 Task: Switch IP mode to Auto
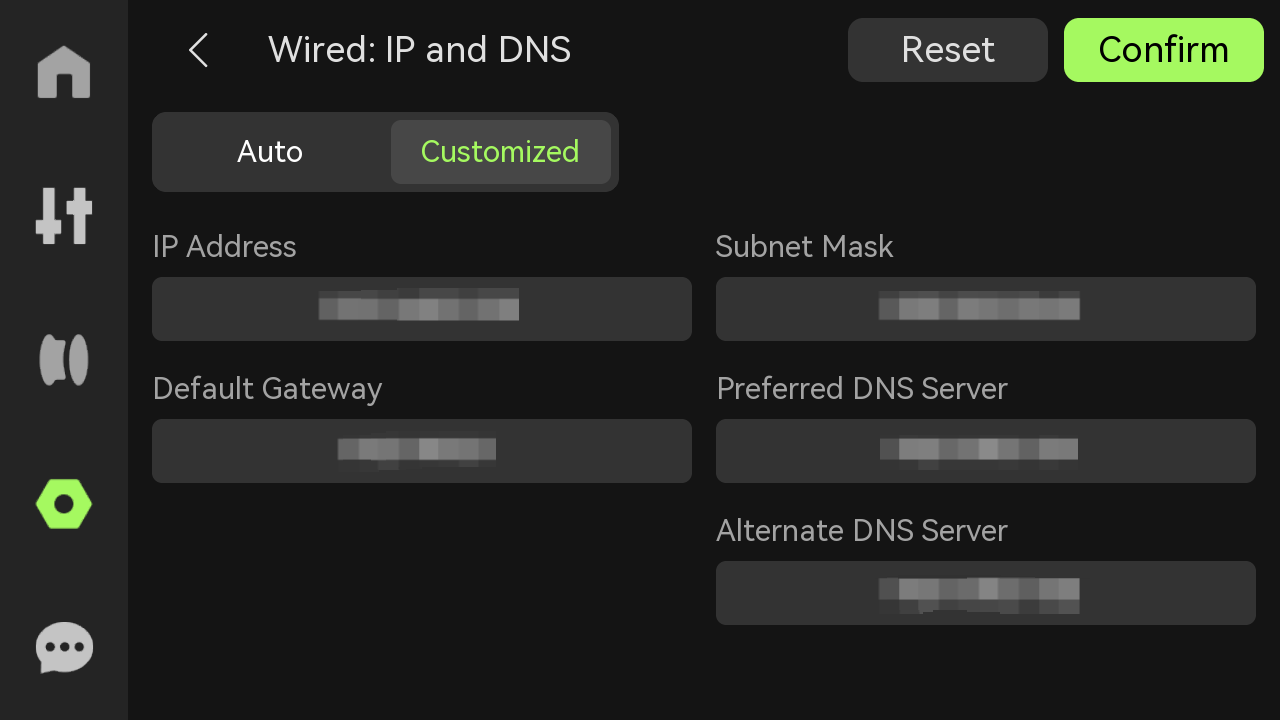pos(270,152)
